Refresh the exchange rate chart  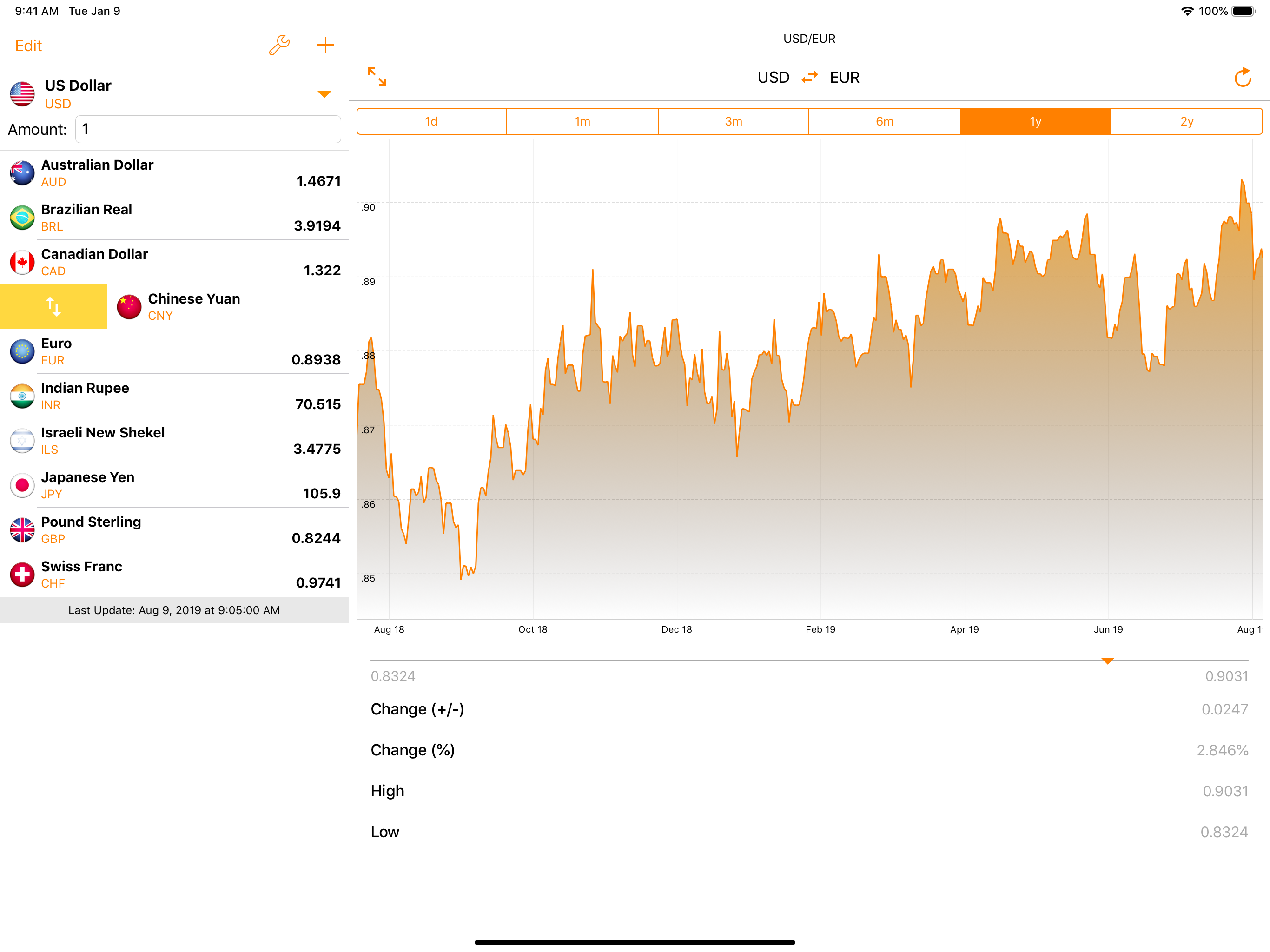coord(1243,78)
